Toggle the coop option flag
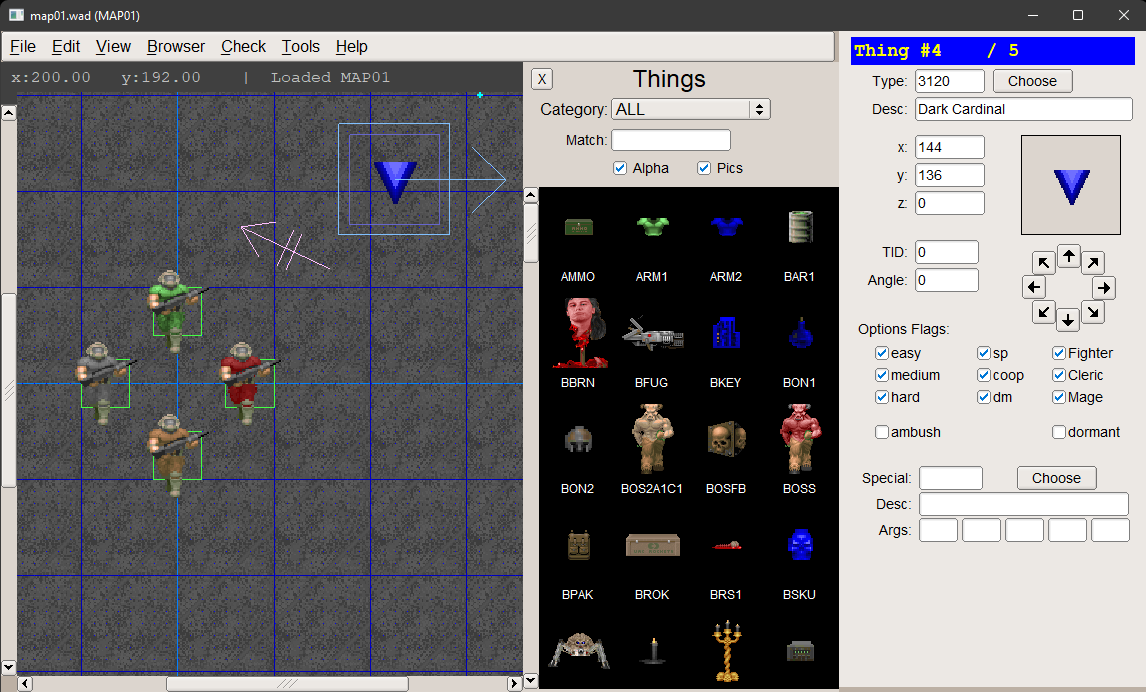Viewport: 1146px width, 692px height. (984, 375)
